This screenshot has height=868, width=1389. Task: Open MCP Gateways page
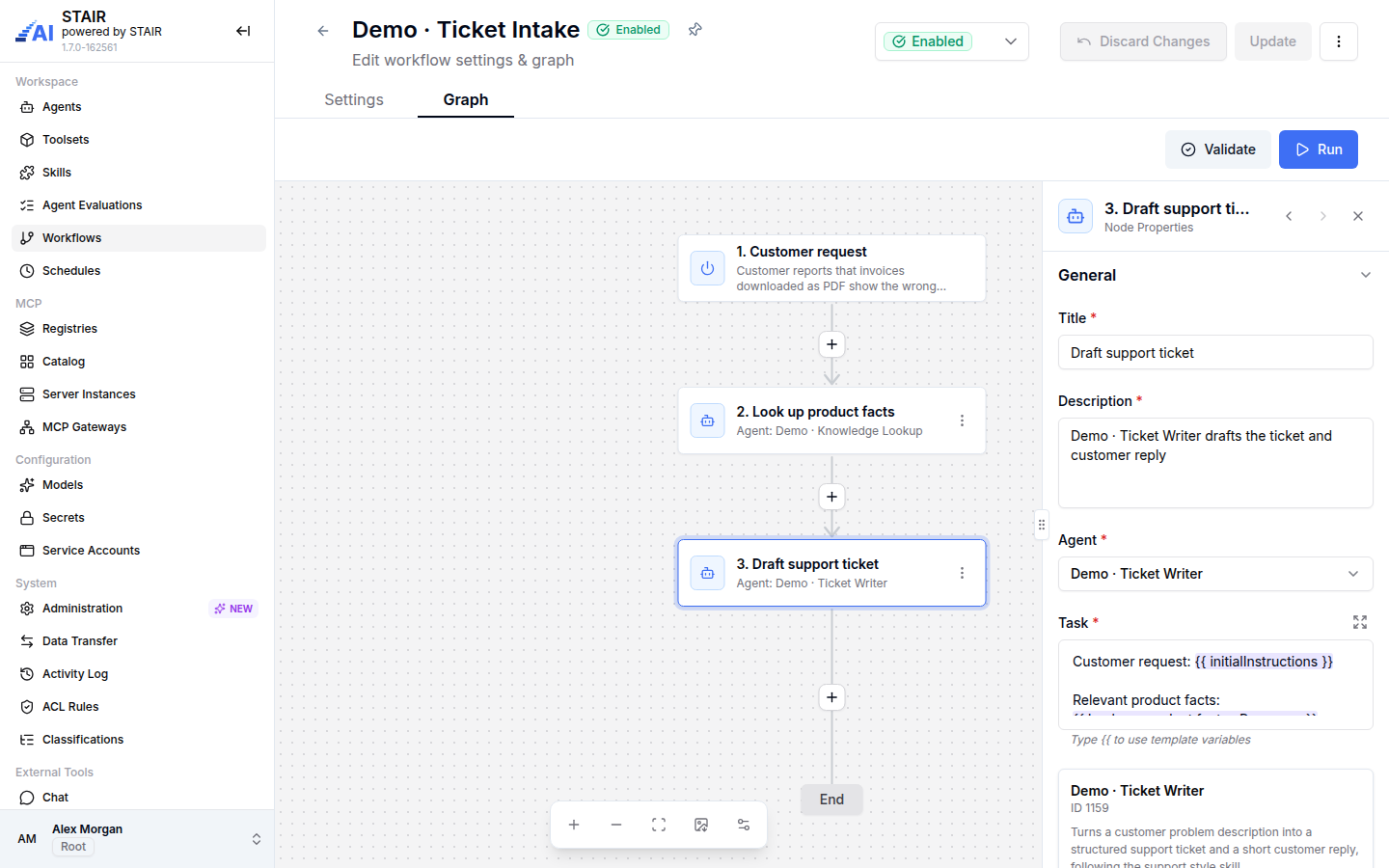tap(139, 427)
